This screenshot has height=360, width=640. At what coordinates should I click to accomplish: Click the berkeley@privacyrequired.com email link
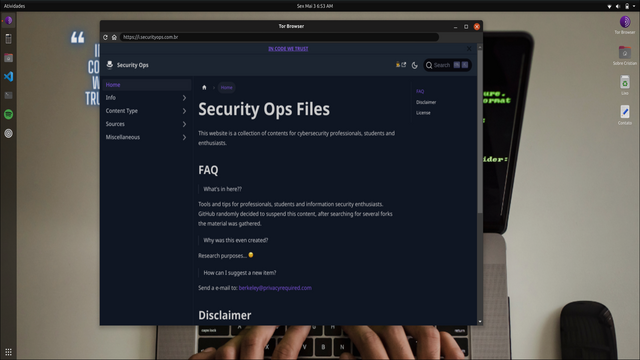[275, 288]
